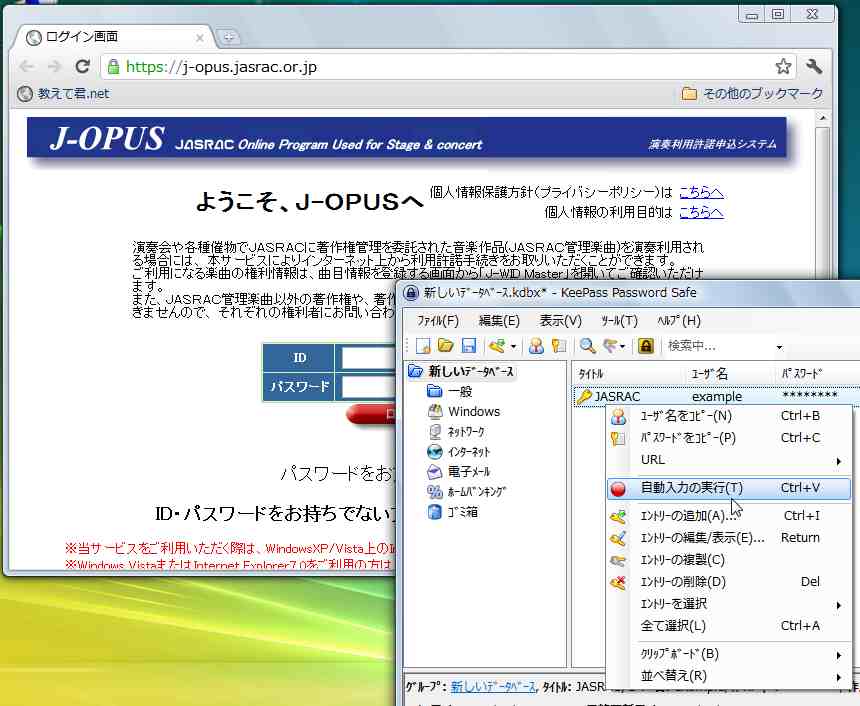Viewport: 860px width, 706px height.
Task: Choose エントリーの複製(C) menu item
Action: pyautogui.click(x=729, y=560)
